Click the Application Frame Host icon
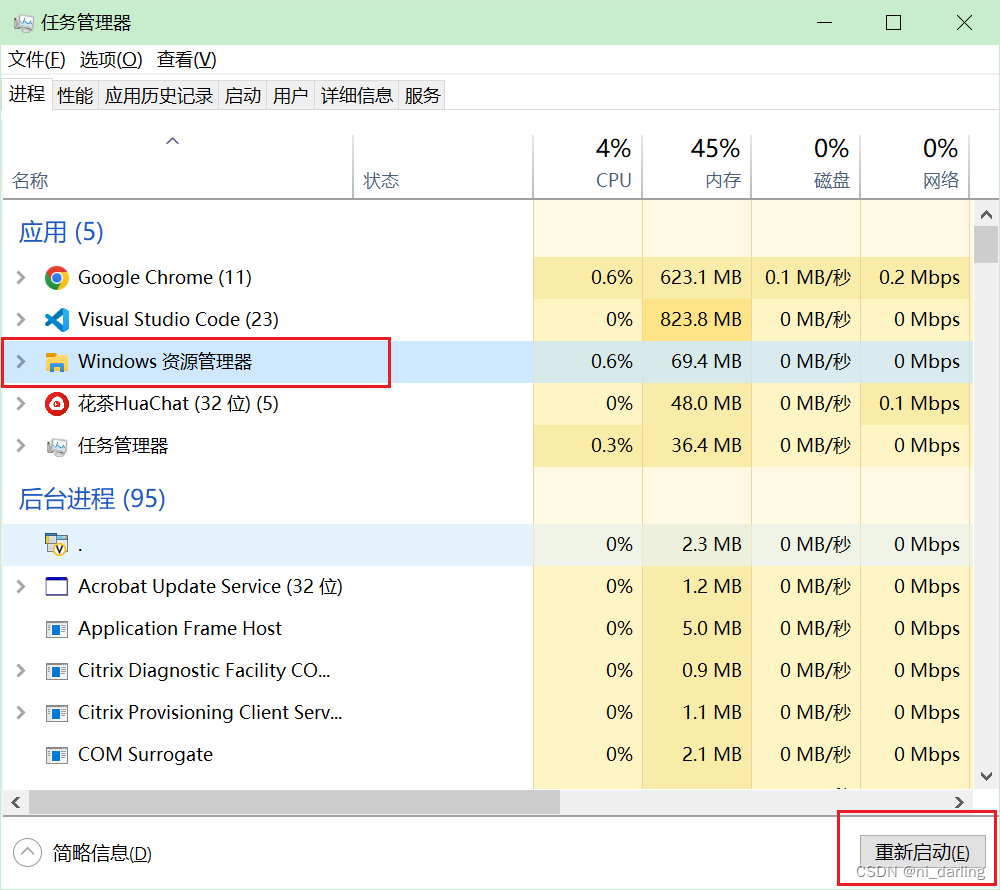 [x=57, y=629]
